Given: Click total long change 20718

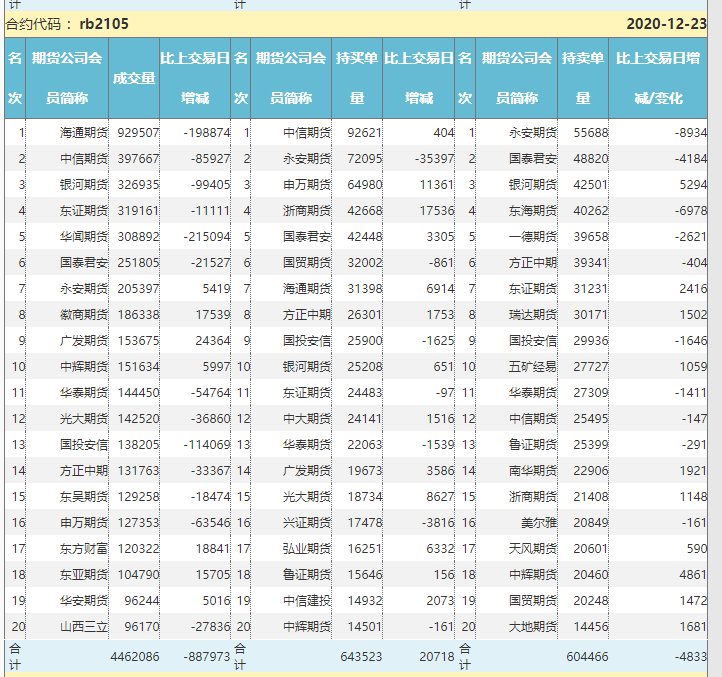Looking at the screenshot, I should coord(437,657).
